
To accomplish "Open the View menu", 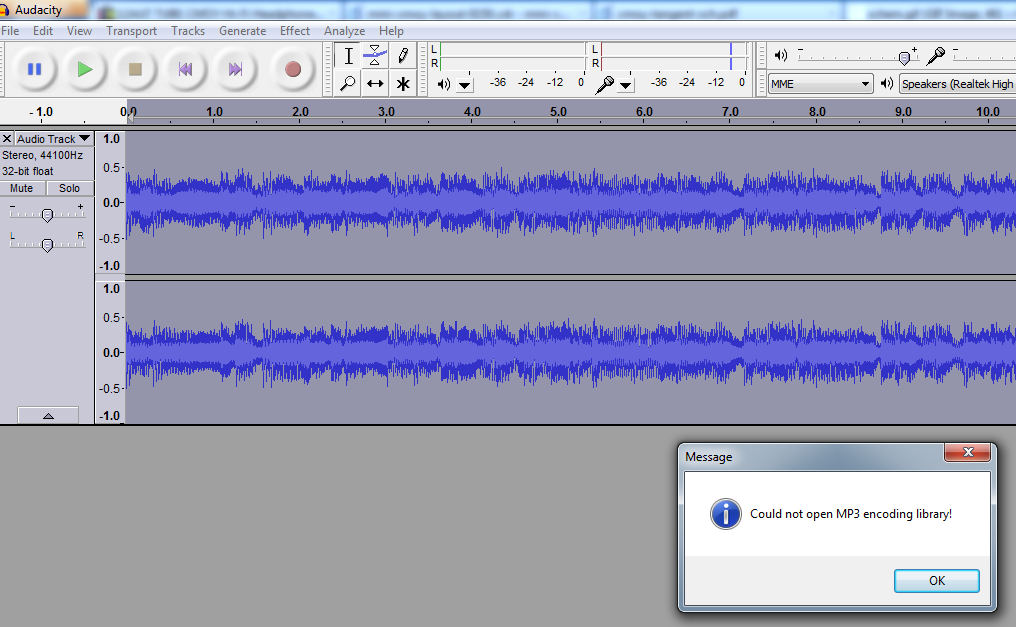I will pyautogui.click(x=79, y=30).
